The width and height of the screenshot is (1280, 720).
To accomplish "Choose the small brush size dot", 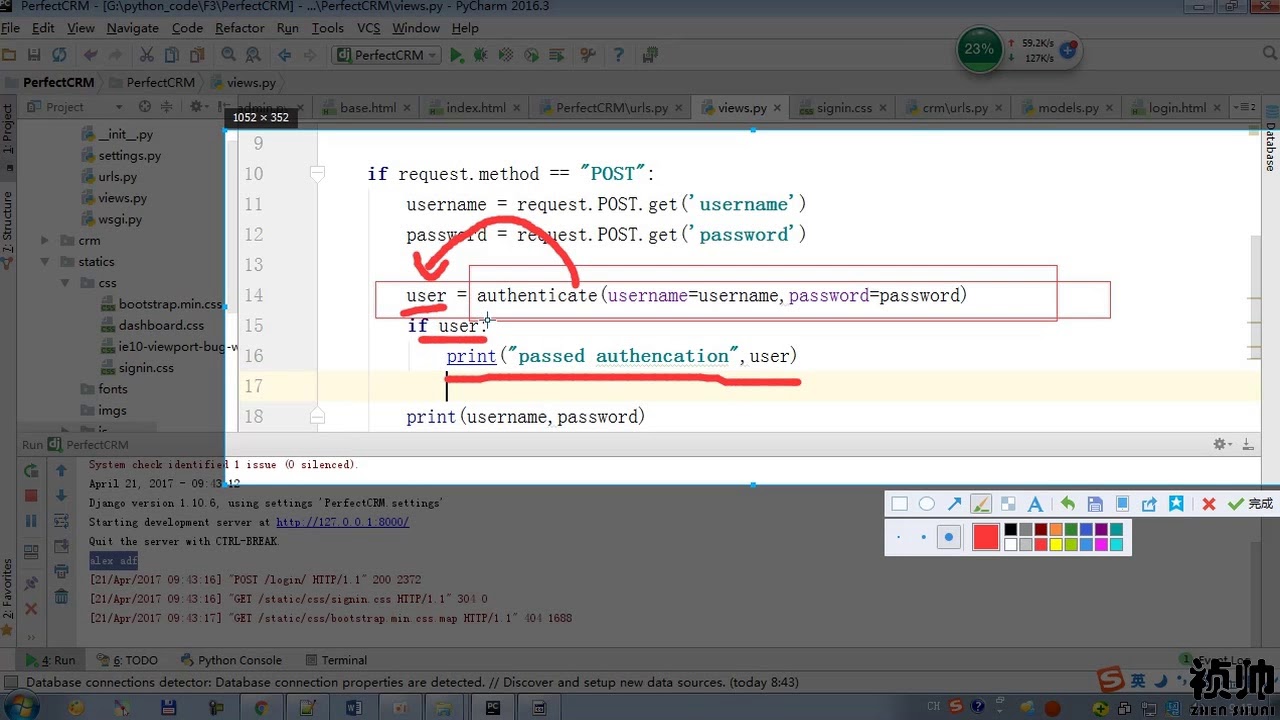I will click(899, 537).
